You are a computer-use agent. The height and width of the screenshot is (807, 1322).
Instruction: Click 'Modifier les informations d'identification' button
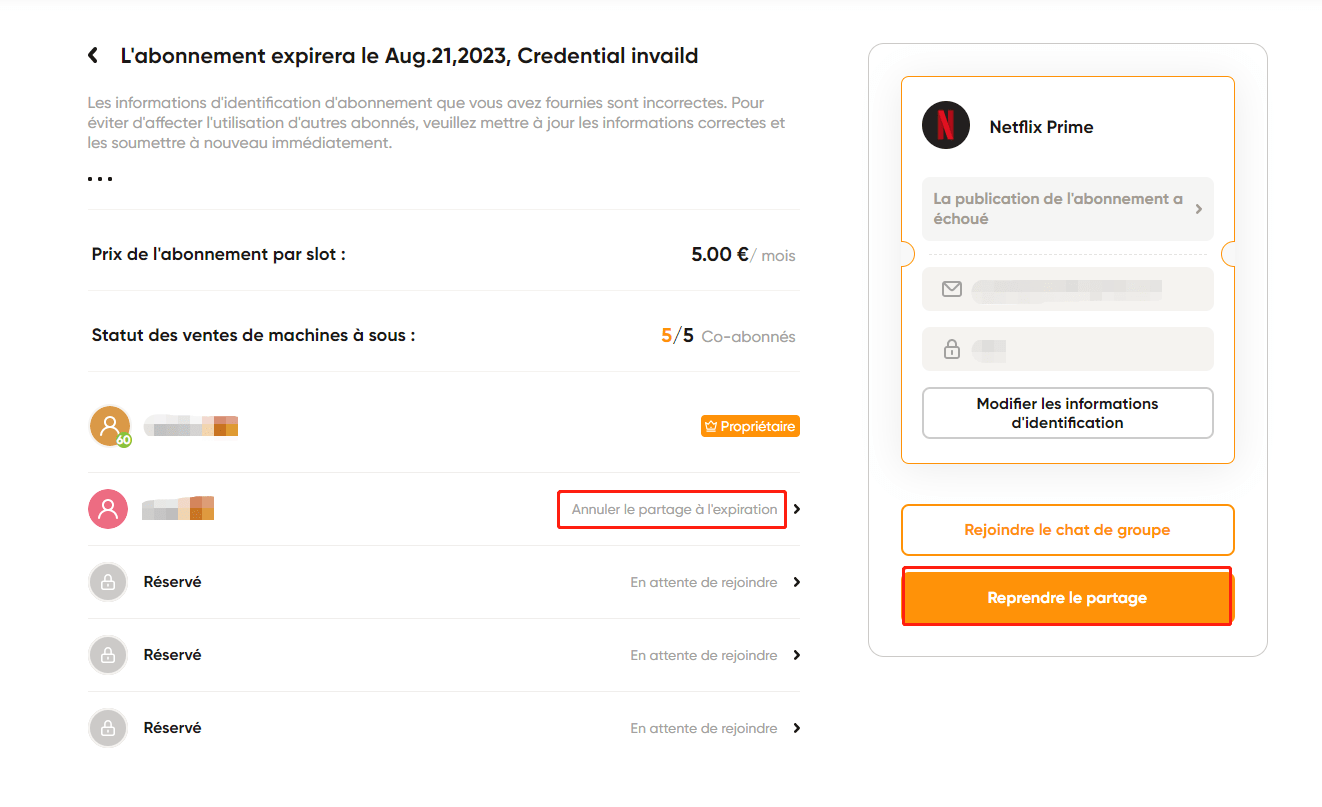(1067, 413)
